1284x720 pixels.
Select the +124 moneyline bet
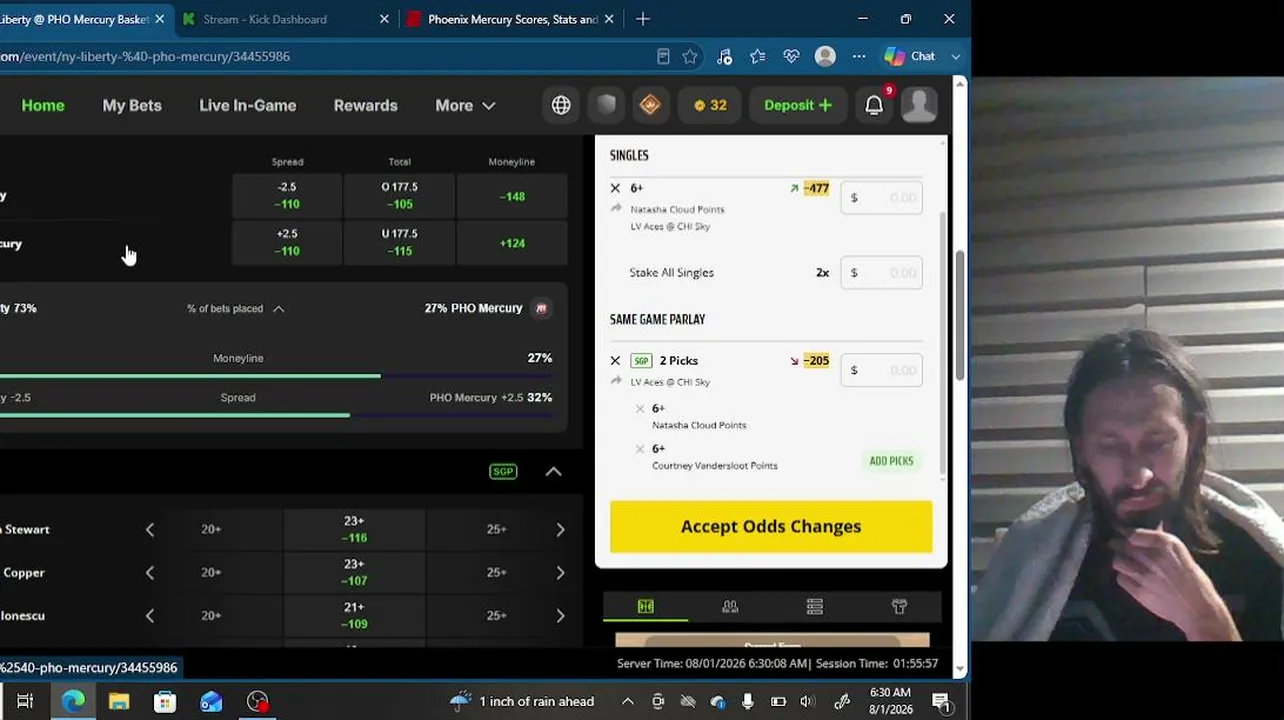click(512, 243)
